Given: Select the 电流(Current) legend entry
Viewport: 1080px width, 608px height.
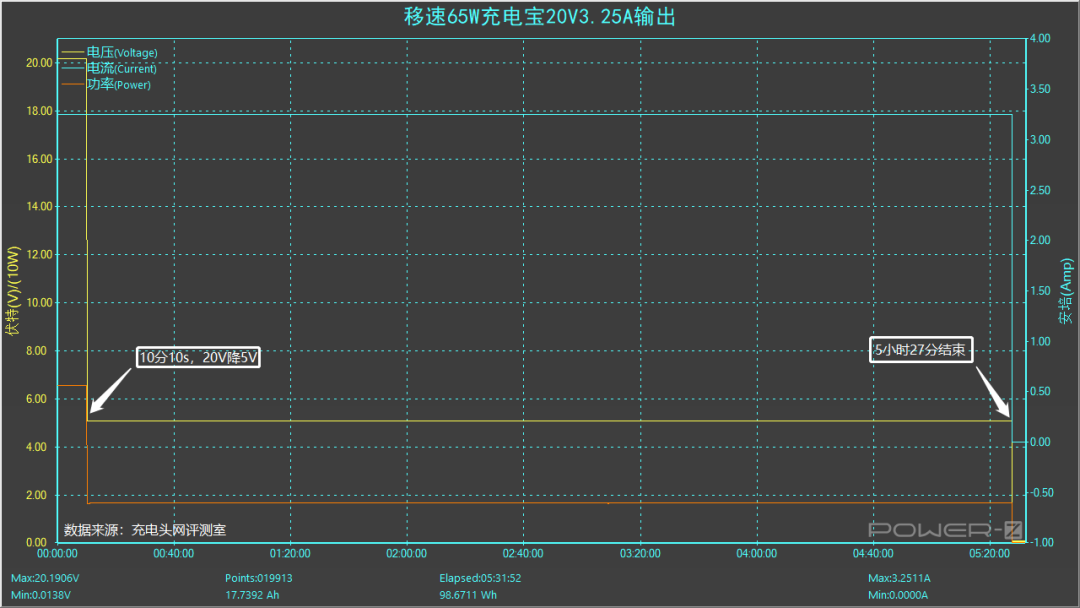Looking at the screenshot, I should tap(122, 68).
